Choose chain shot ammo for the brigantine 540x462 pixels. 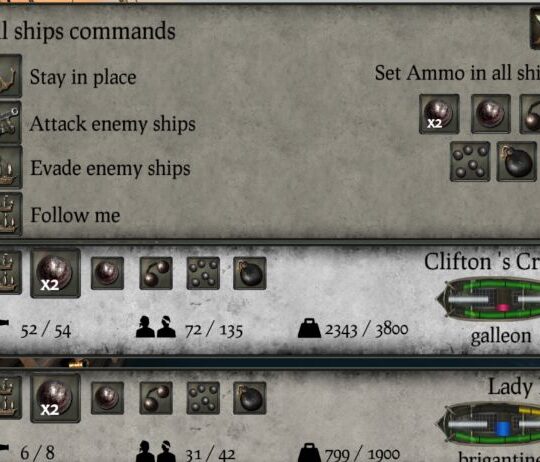coord(156,398)
